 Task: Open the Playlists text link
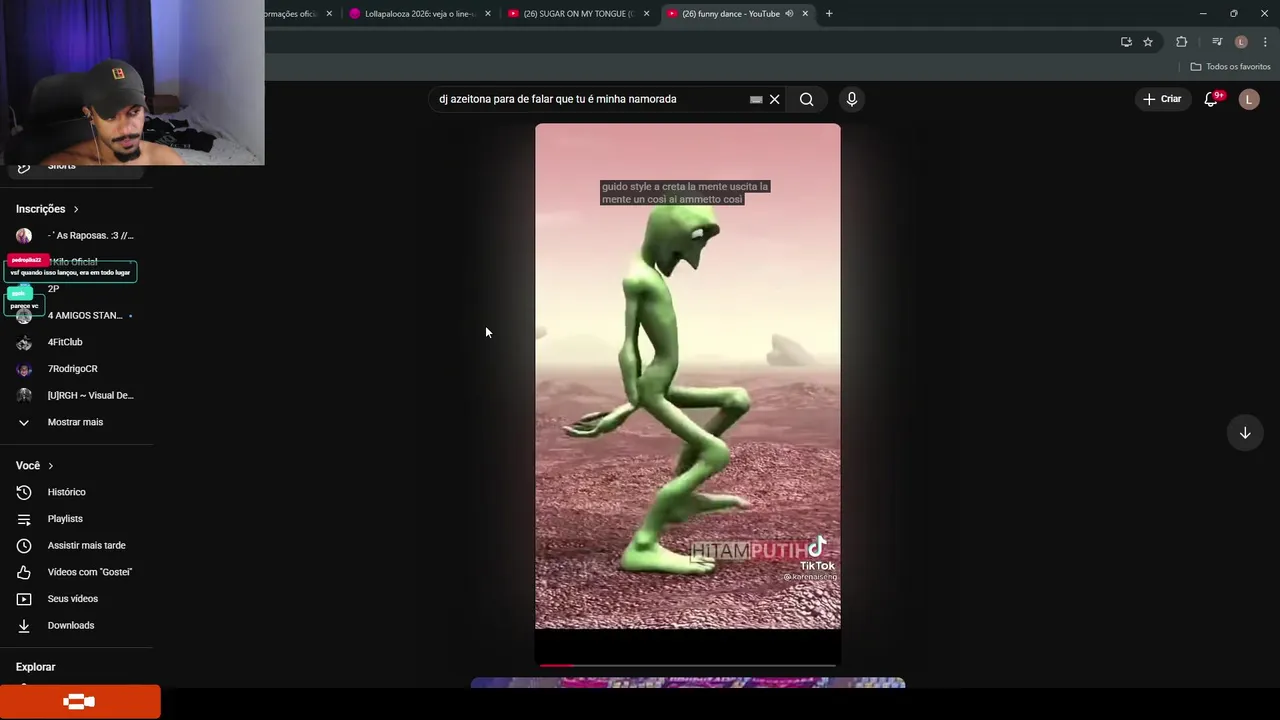point(65,519)
